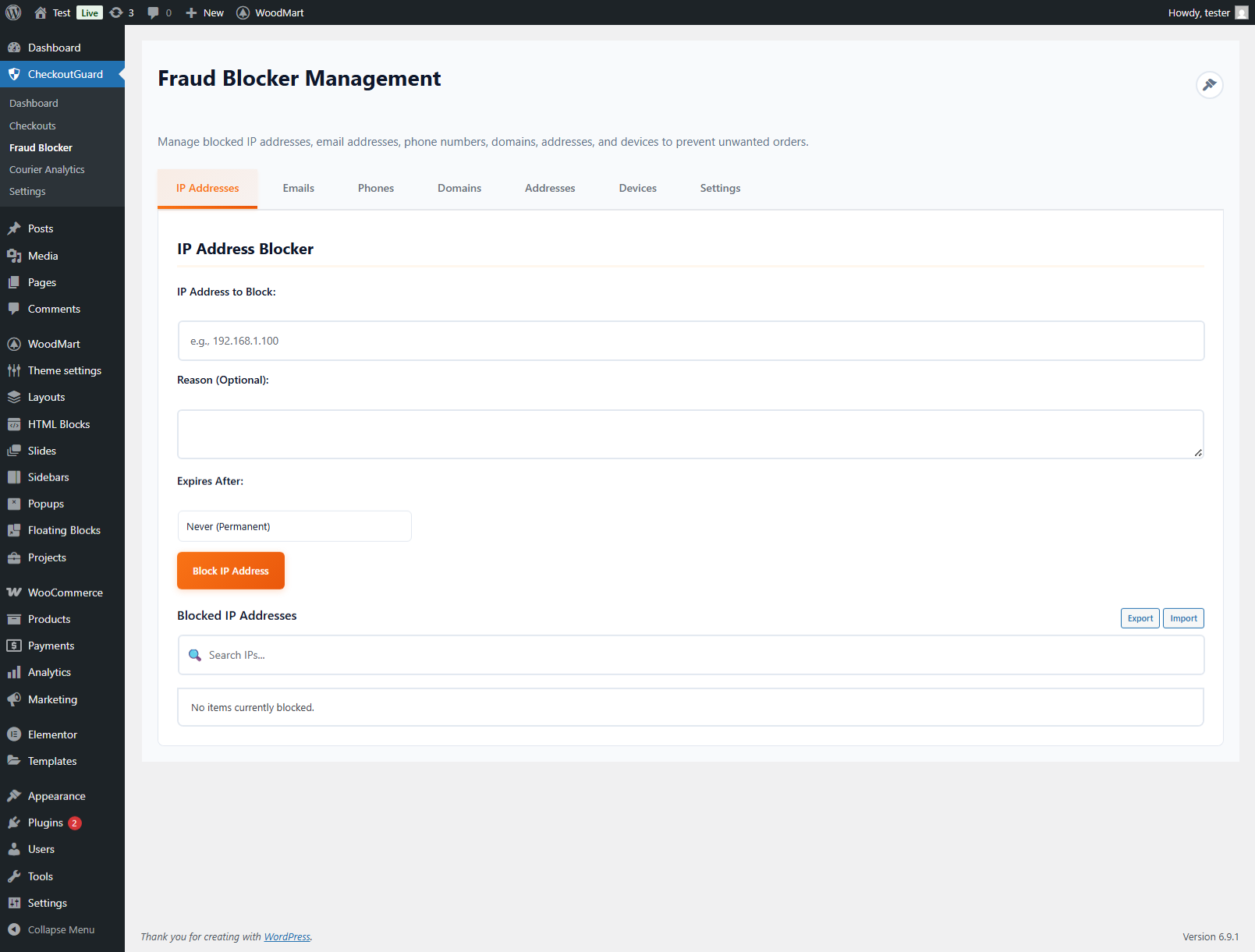Screen dimensions: 1255x952
Task: Open the comments bubble icon
Action: pyautogui.click(x=153, y=12)
